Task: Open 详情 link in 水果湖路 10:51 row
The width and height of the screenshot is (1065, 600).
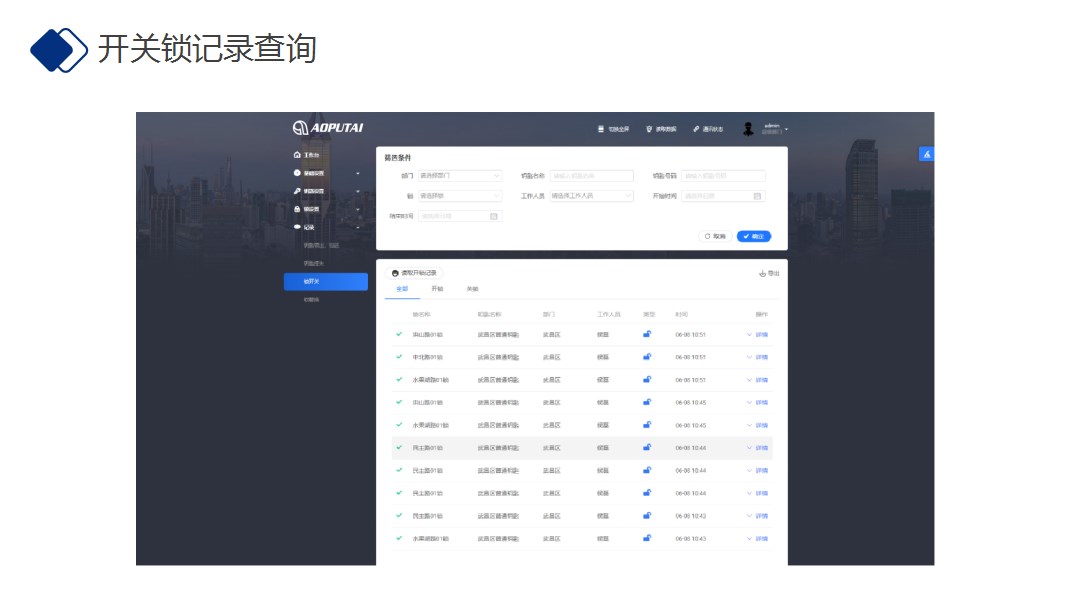Action: click(762, 380)
